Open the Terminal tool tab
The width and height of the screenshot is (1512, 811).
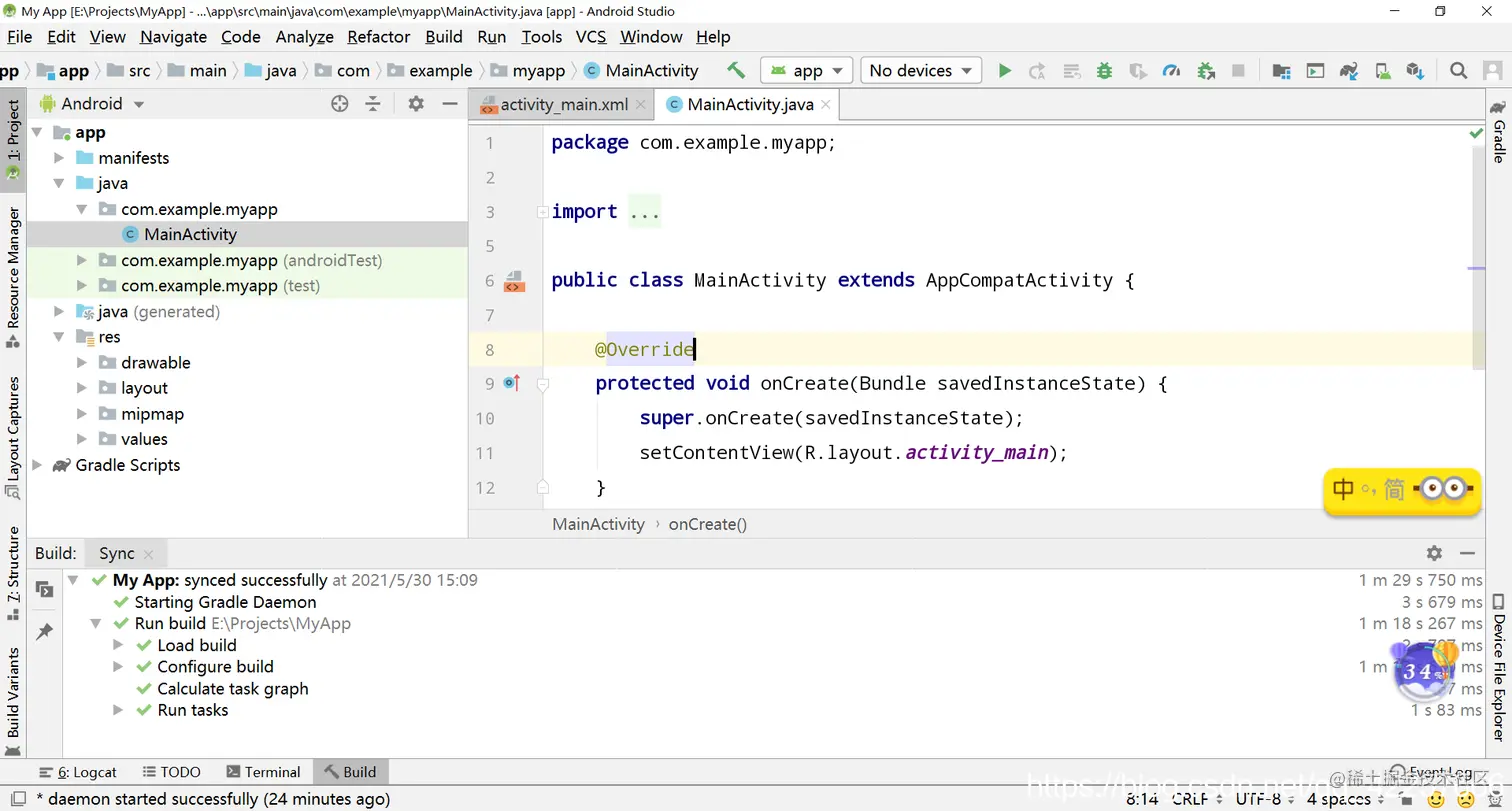[x=263, y=772]
